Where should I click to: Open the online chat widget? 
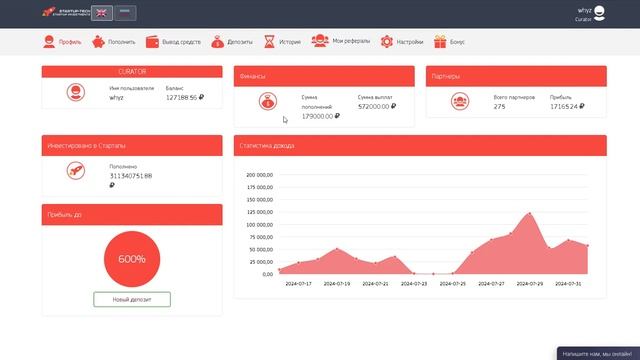coord(598,354)
